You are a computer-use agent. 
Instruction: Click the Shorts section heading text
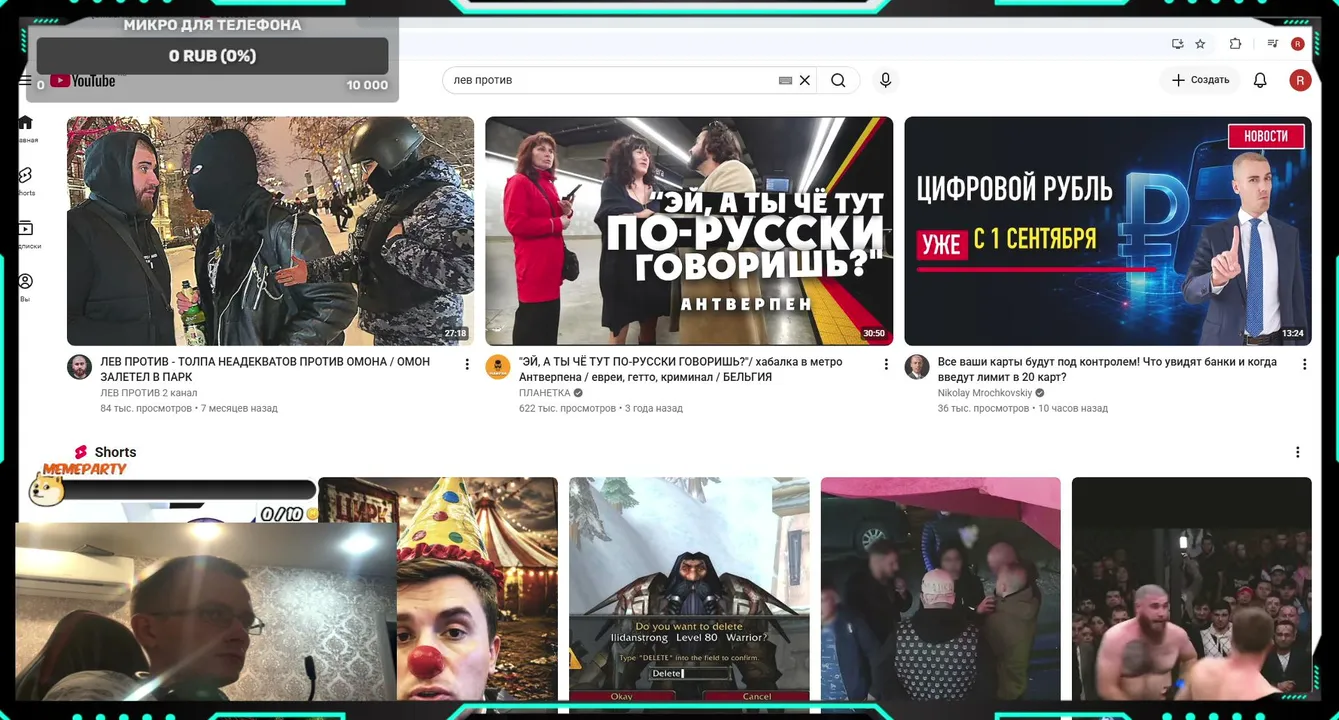coord(115,452)
